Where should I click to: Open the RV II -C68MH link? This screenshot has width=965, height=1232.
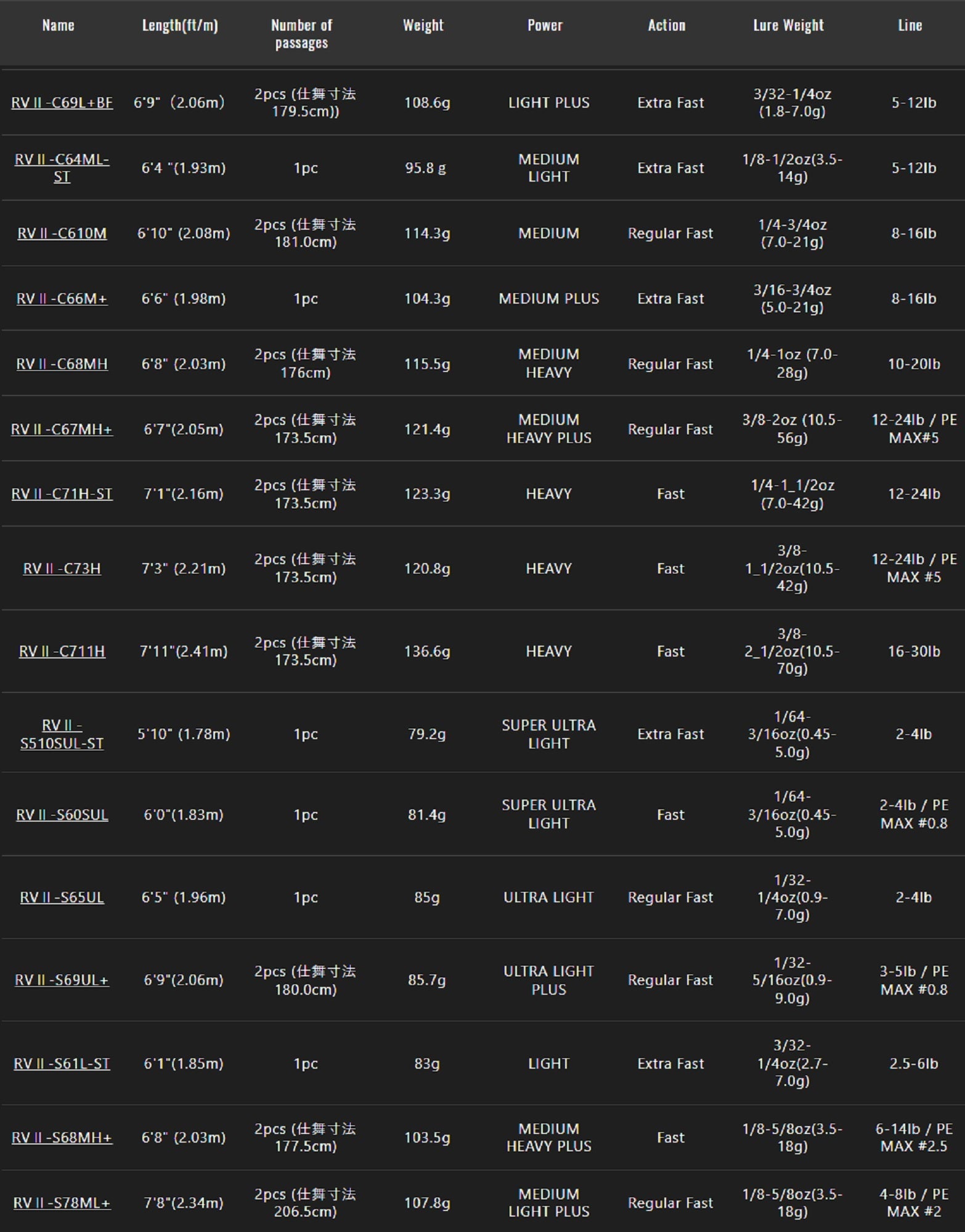(62, 364)
